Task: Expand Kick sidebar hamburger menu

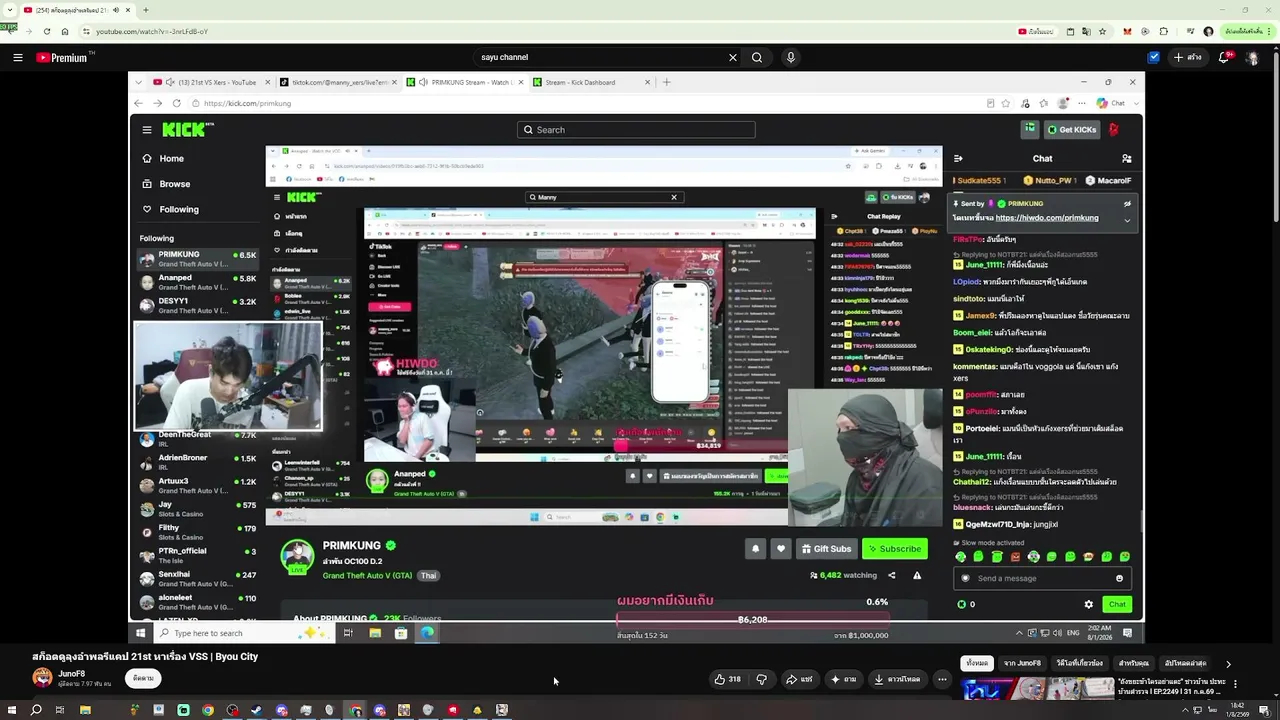Action: click(x=147, y=129)
